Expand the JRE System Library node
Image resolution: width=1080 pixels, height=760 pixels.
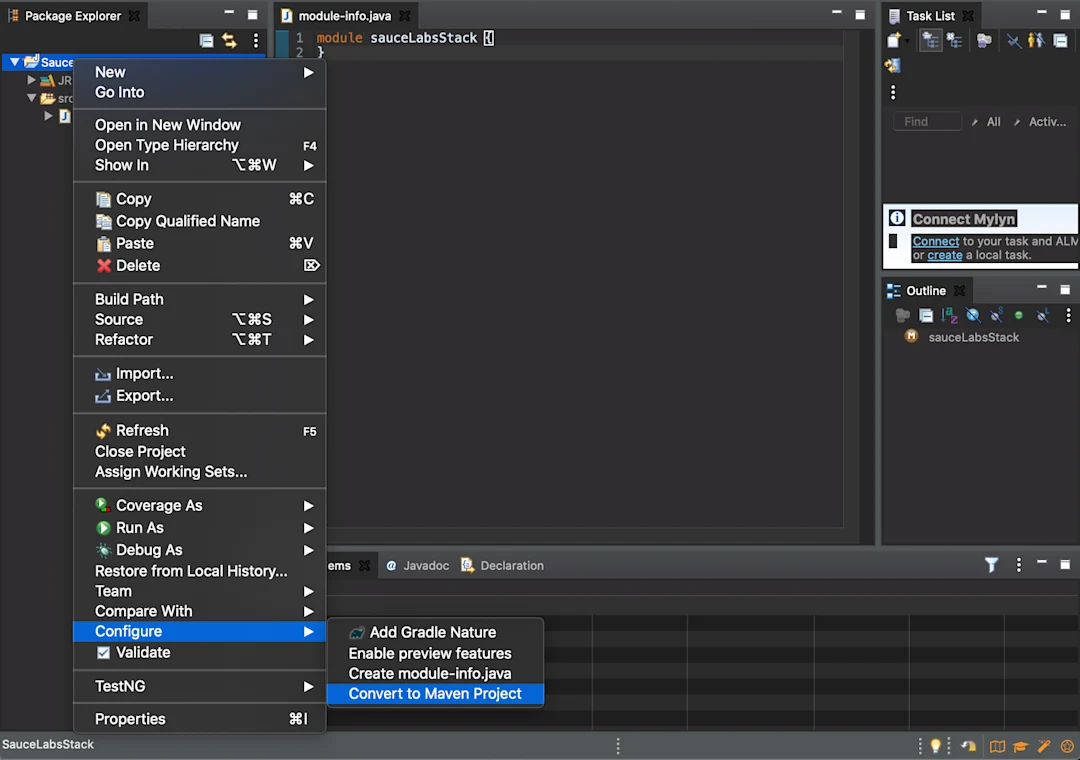pos(31,80)
